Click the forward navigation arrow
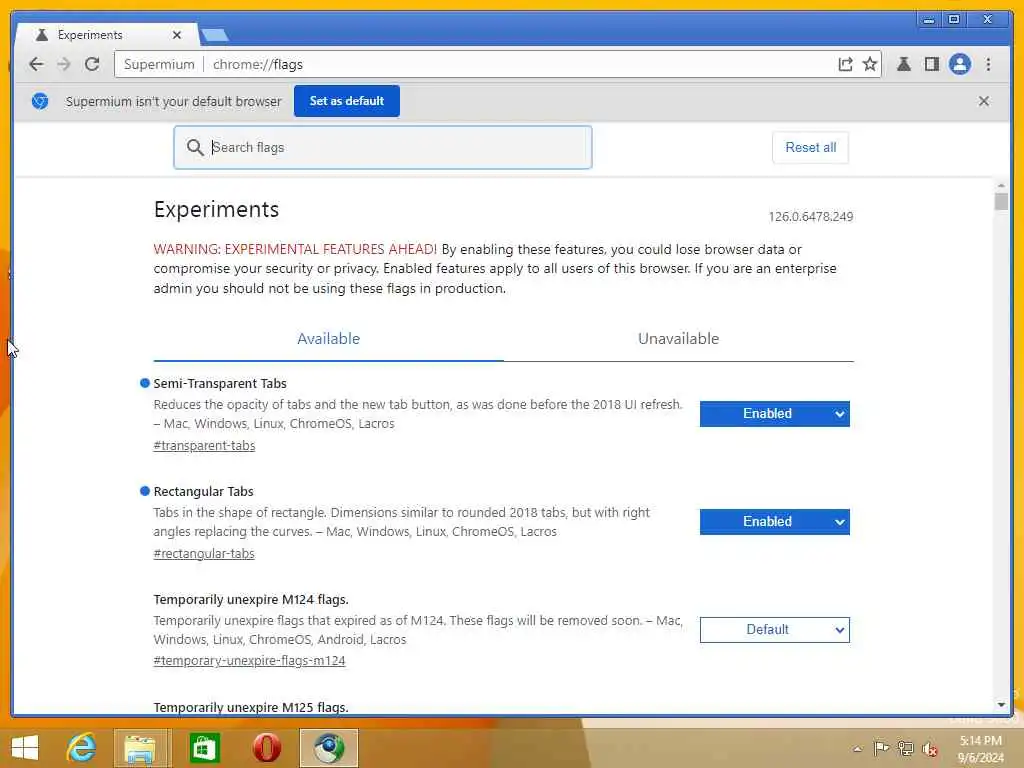Screen dimensions: 1024x768 [63, 64]
